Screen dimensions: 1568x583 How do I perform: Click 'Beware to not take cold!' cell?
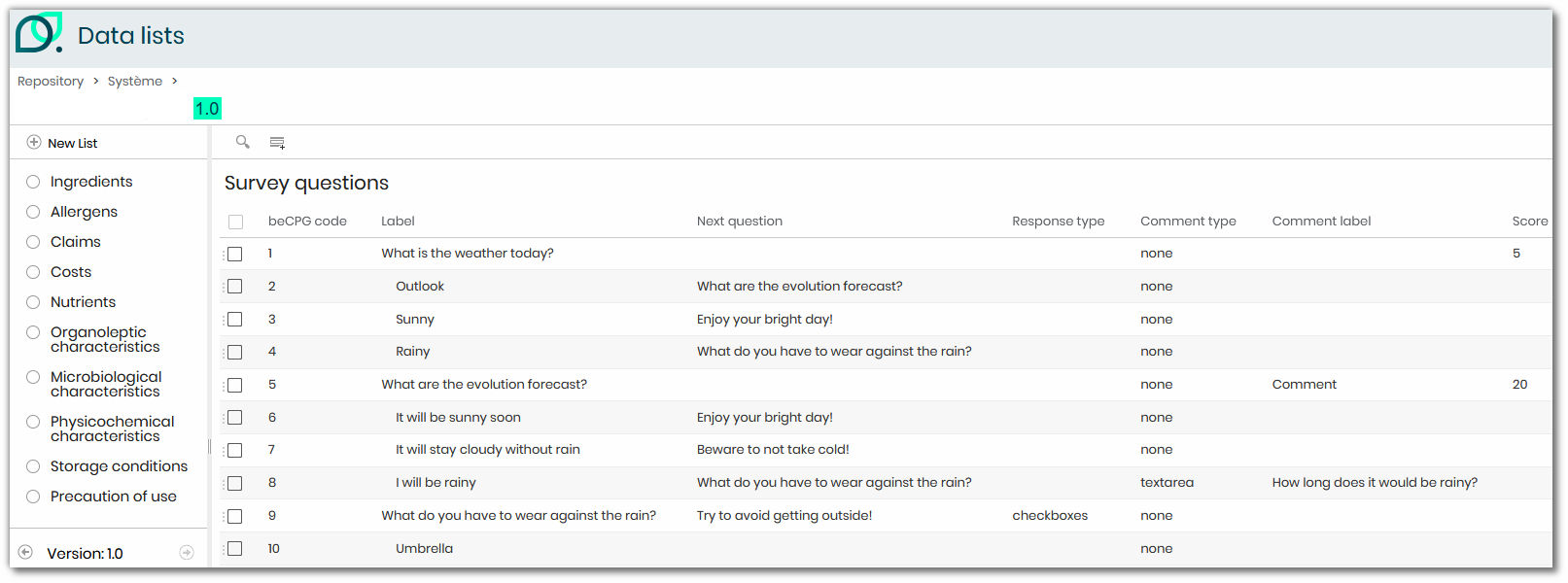pyautogui.click(x=773, y=449)
